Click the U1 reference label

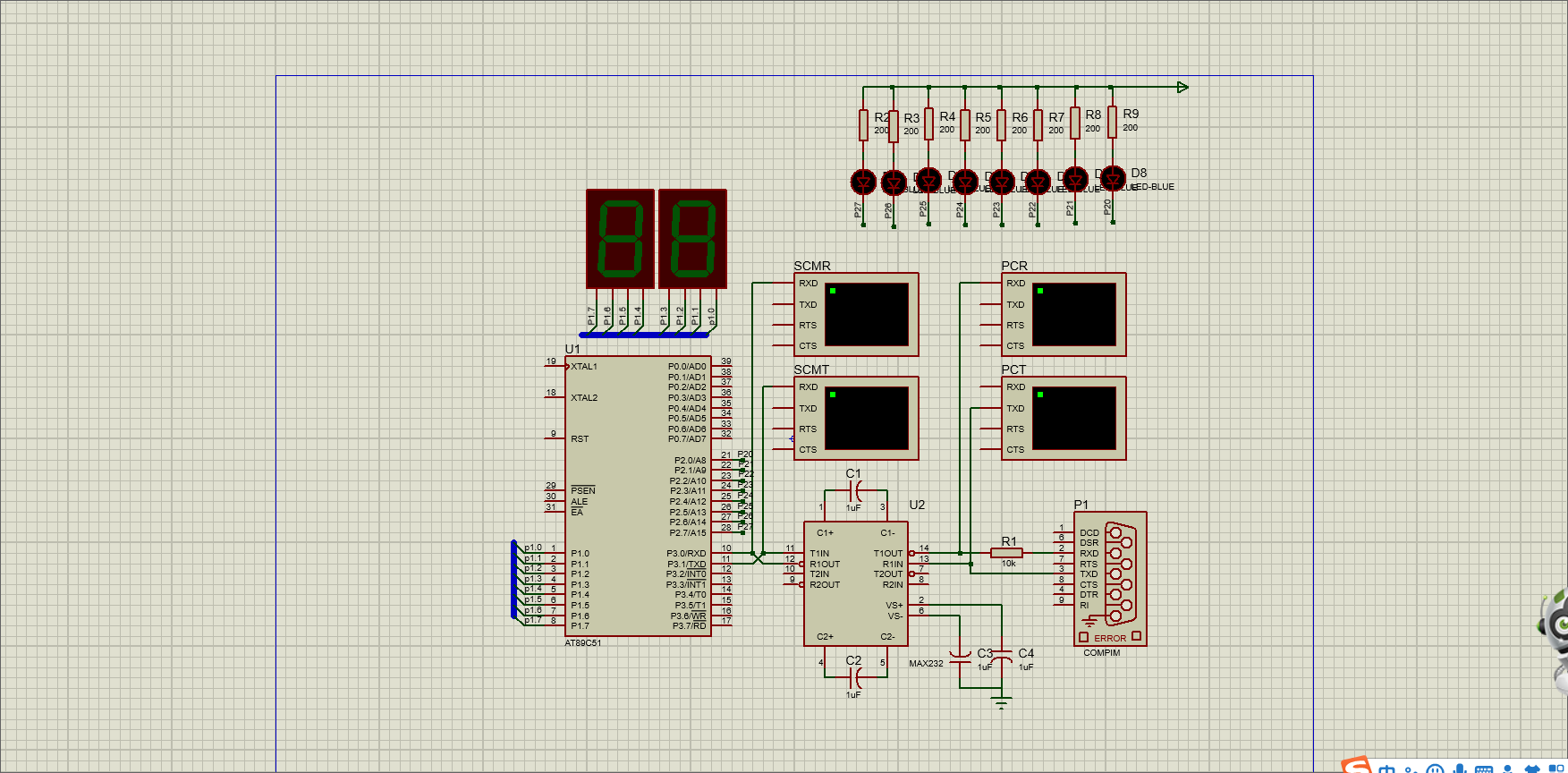(x=572, y=349)
